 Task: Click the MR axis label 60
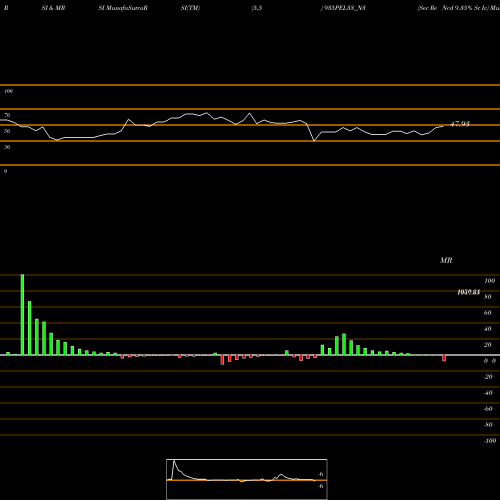(488, 313)
